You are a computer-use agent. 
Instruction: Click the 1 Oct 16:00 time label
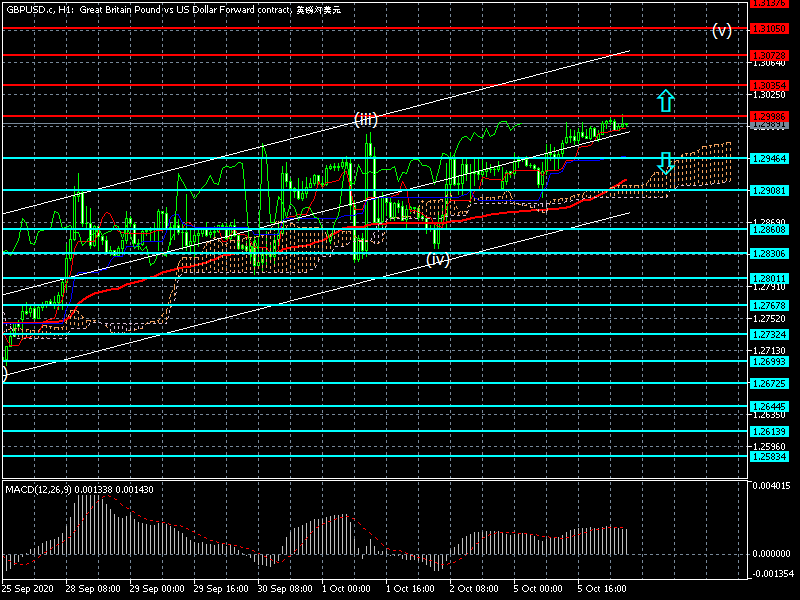[x=410, y=589]
